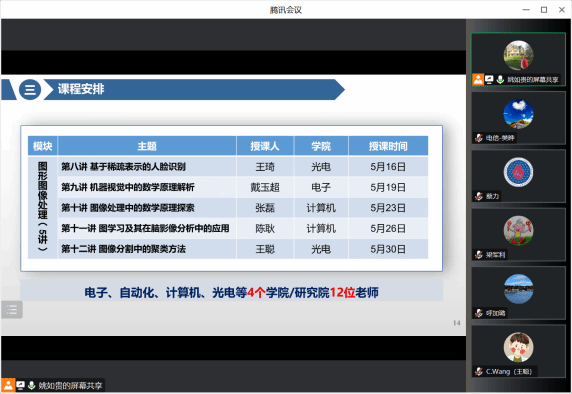Select the cartoon boy avatar of C.Wang

518,347
